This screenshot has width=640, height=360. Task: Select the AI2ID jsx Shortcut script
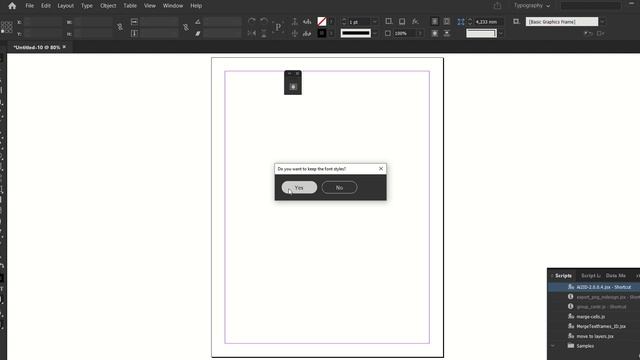coord(594,287)
